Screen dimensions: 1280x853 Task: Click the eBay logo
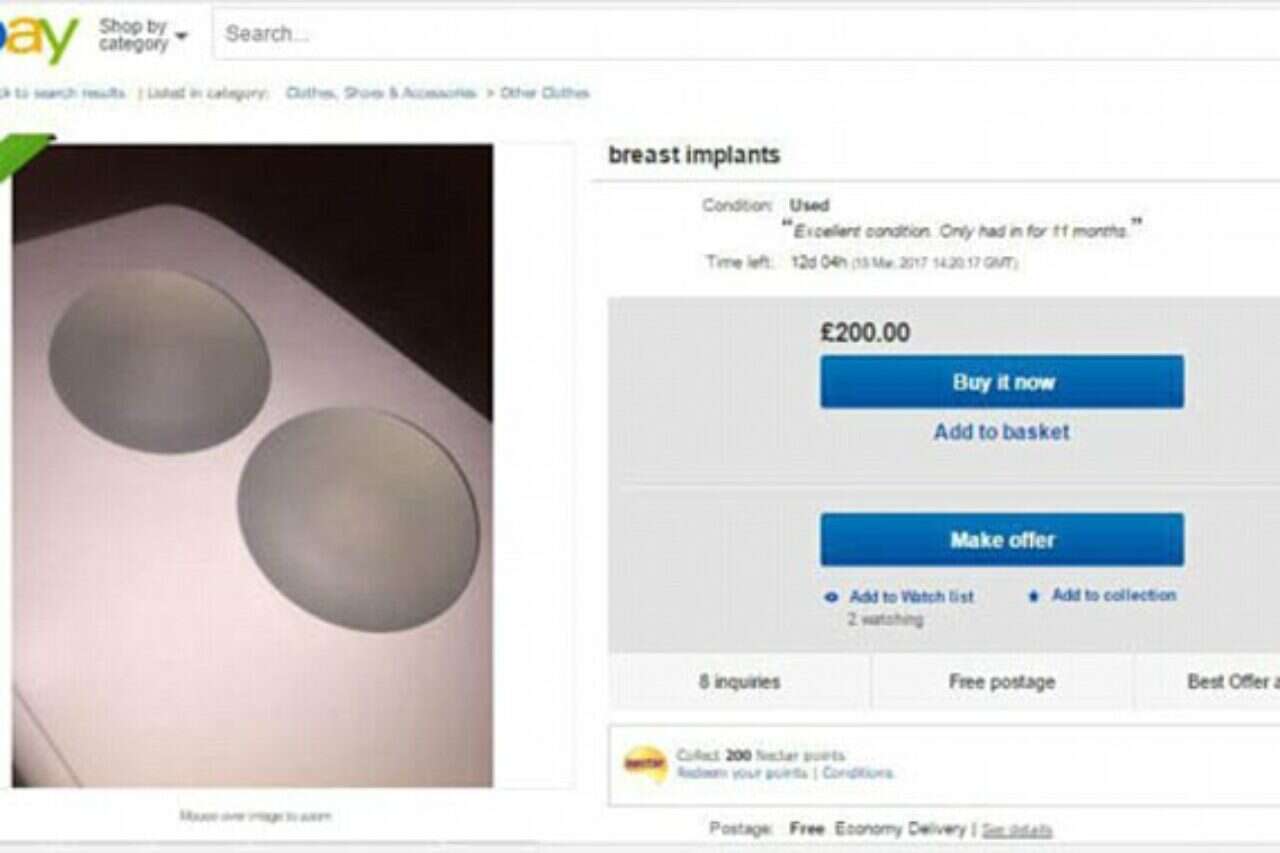(38, 38)
